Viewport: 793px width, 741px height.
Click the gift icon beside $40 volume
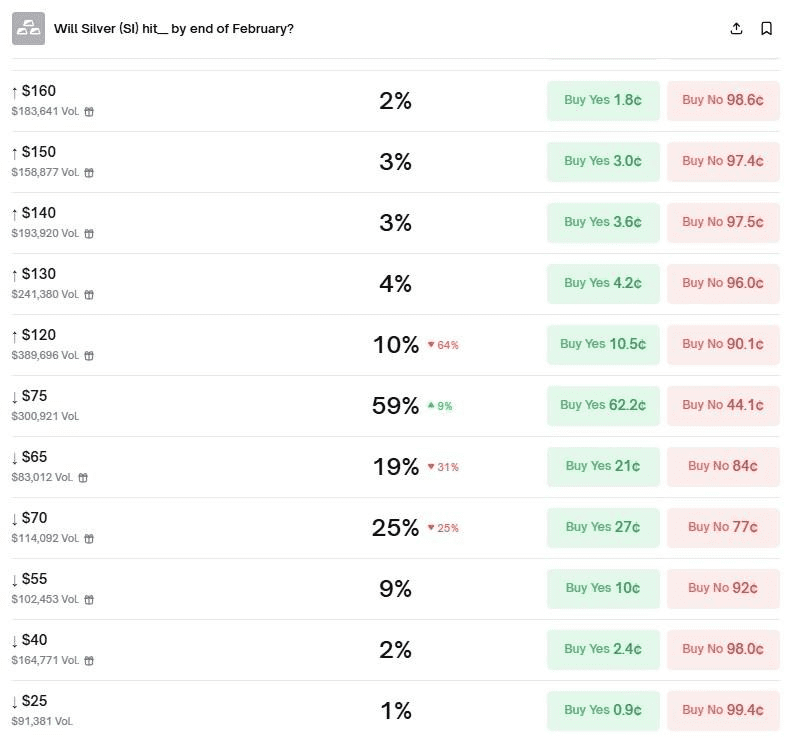coord(89,661)
